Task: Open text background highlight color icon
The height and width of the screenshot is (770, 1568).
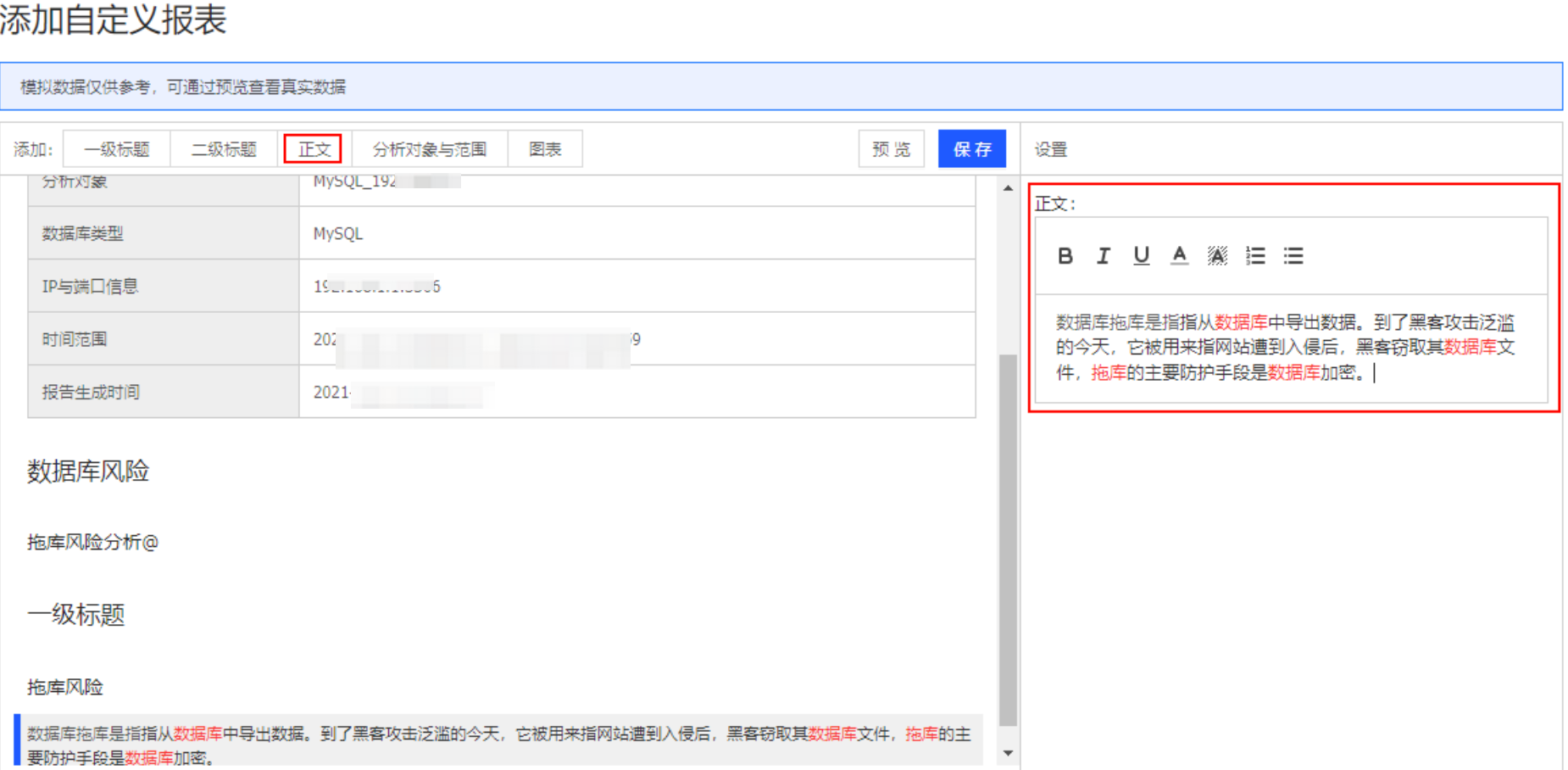Action: (1217, 255)
